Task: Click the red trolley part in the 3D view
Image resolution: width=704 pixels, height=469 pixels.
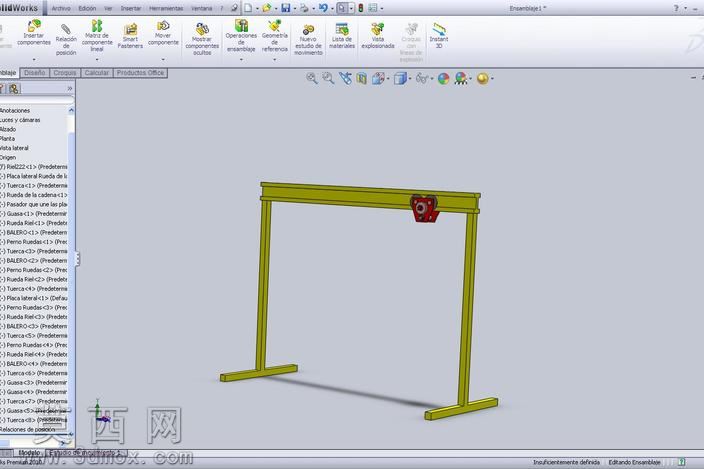Action: 425,209
